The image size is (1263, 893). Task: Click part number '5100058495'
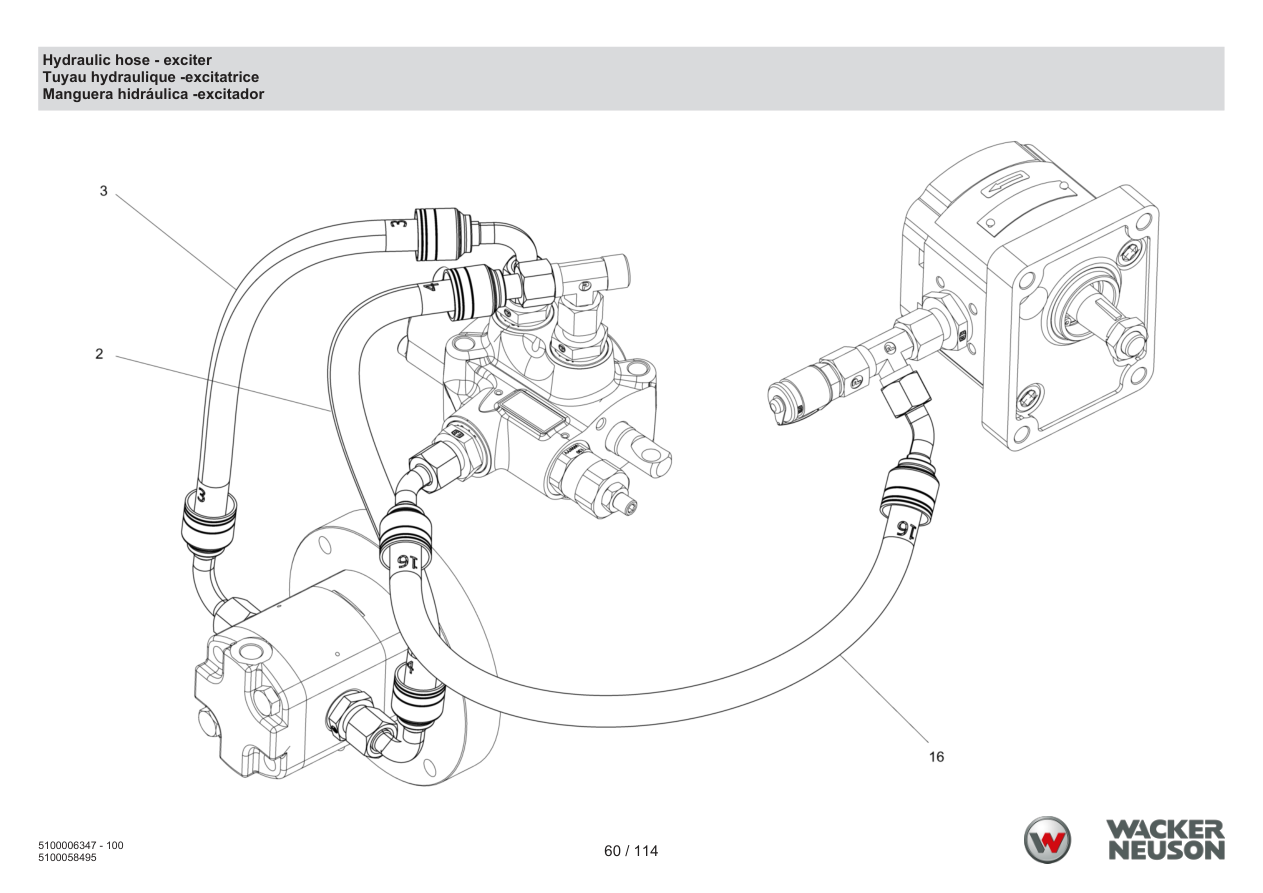tap(67, 858)
